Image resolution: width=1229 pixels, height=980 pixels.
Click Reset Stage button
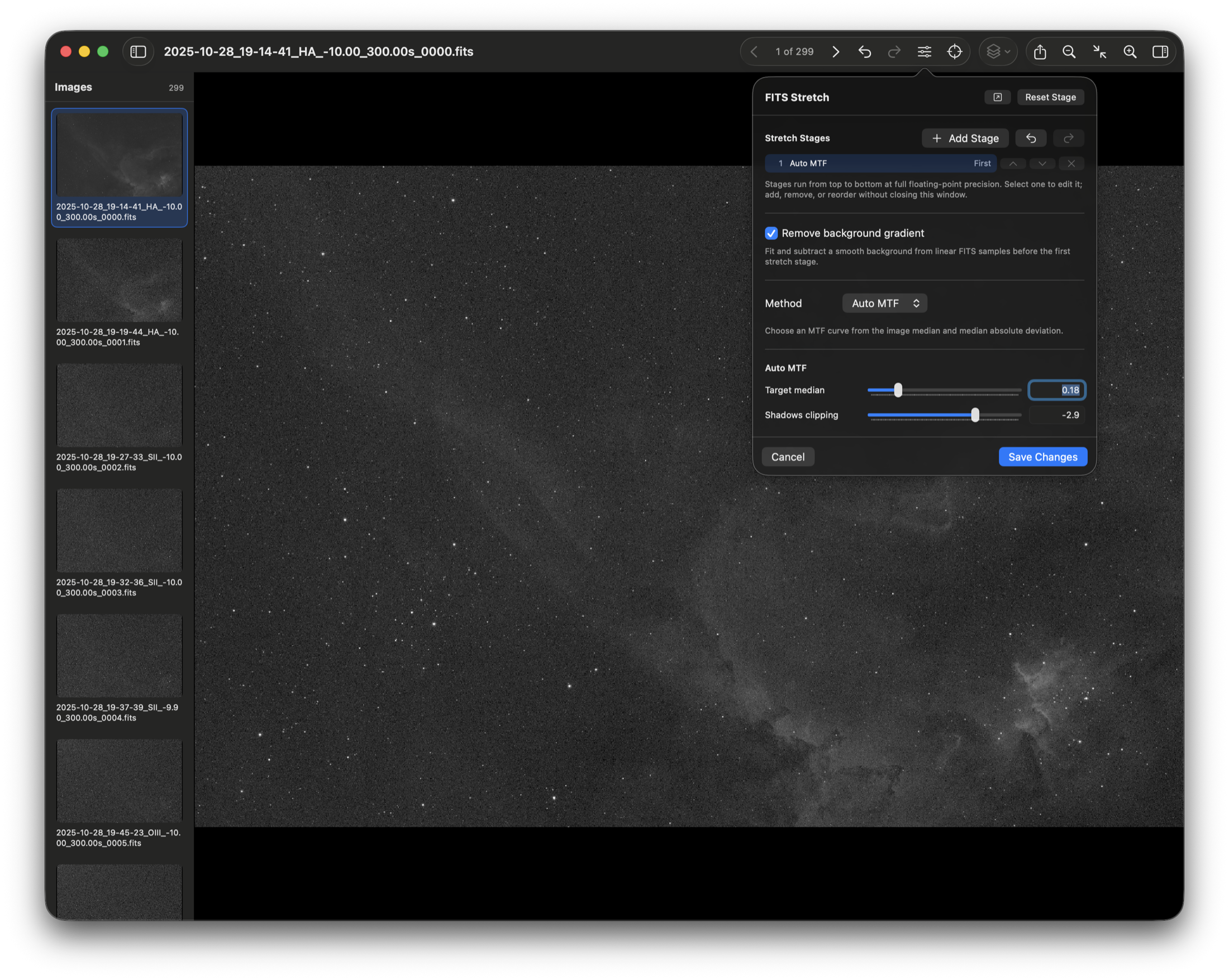1051,97
